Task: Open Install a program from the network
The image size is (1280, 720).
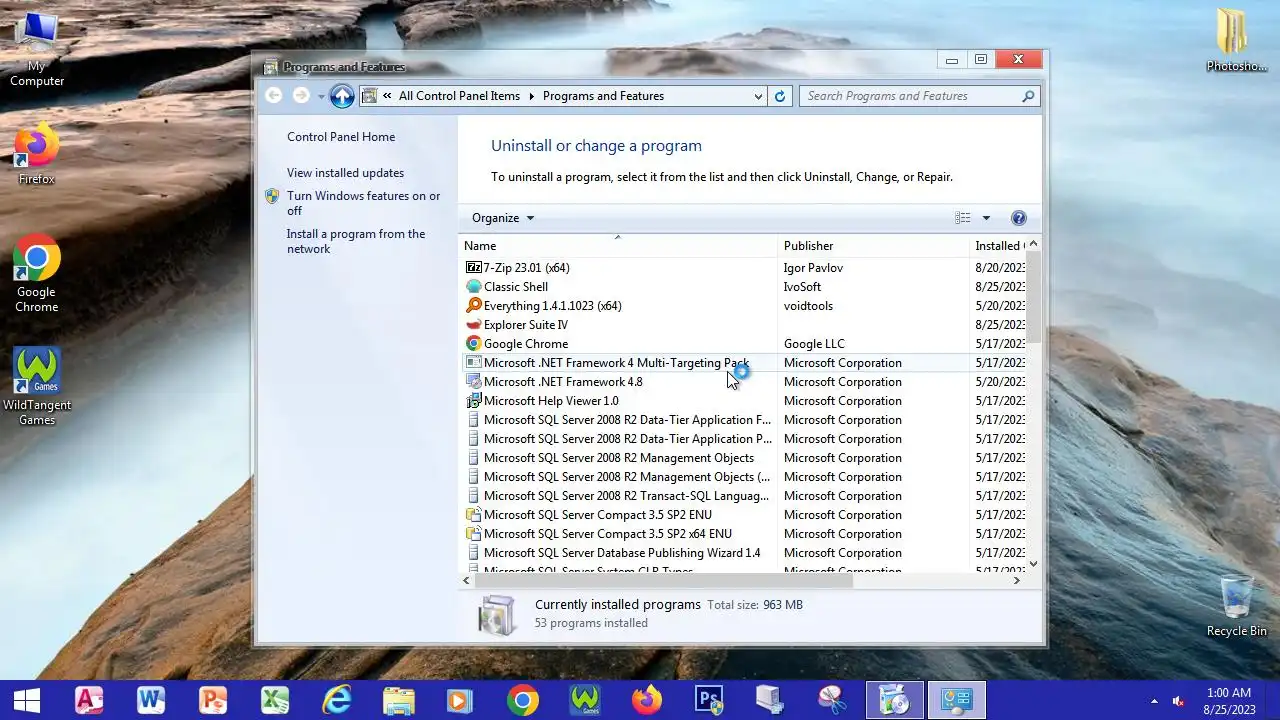Action: [x=356, y=241]
